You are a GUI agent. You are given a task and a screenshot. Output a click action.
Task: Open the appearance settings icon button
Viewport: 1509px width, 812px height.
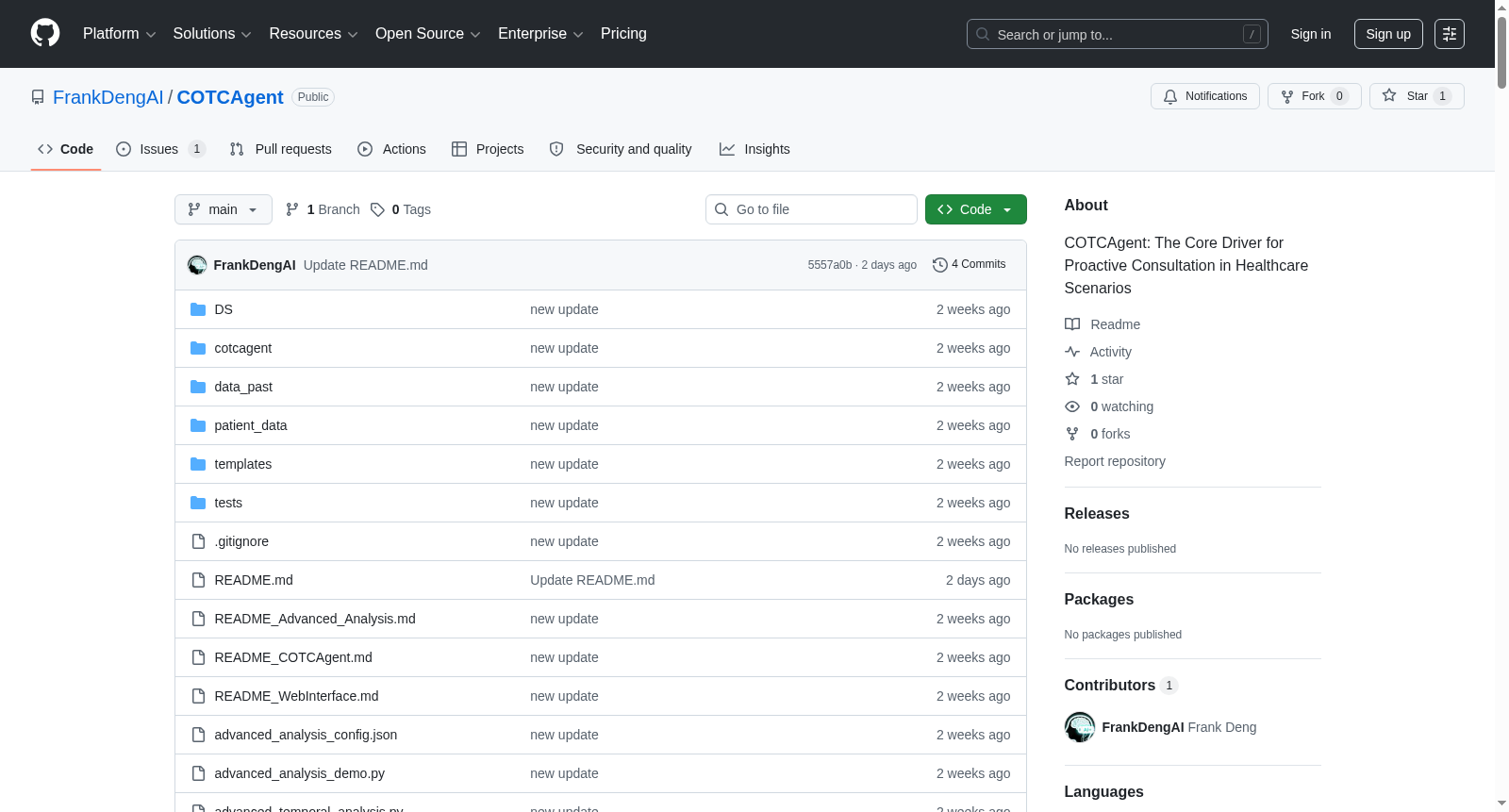[1450, 34]
